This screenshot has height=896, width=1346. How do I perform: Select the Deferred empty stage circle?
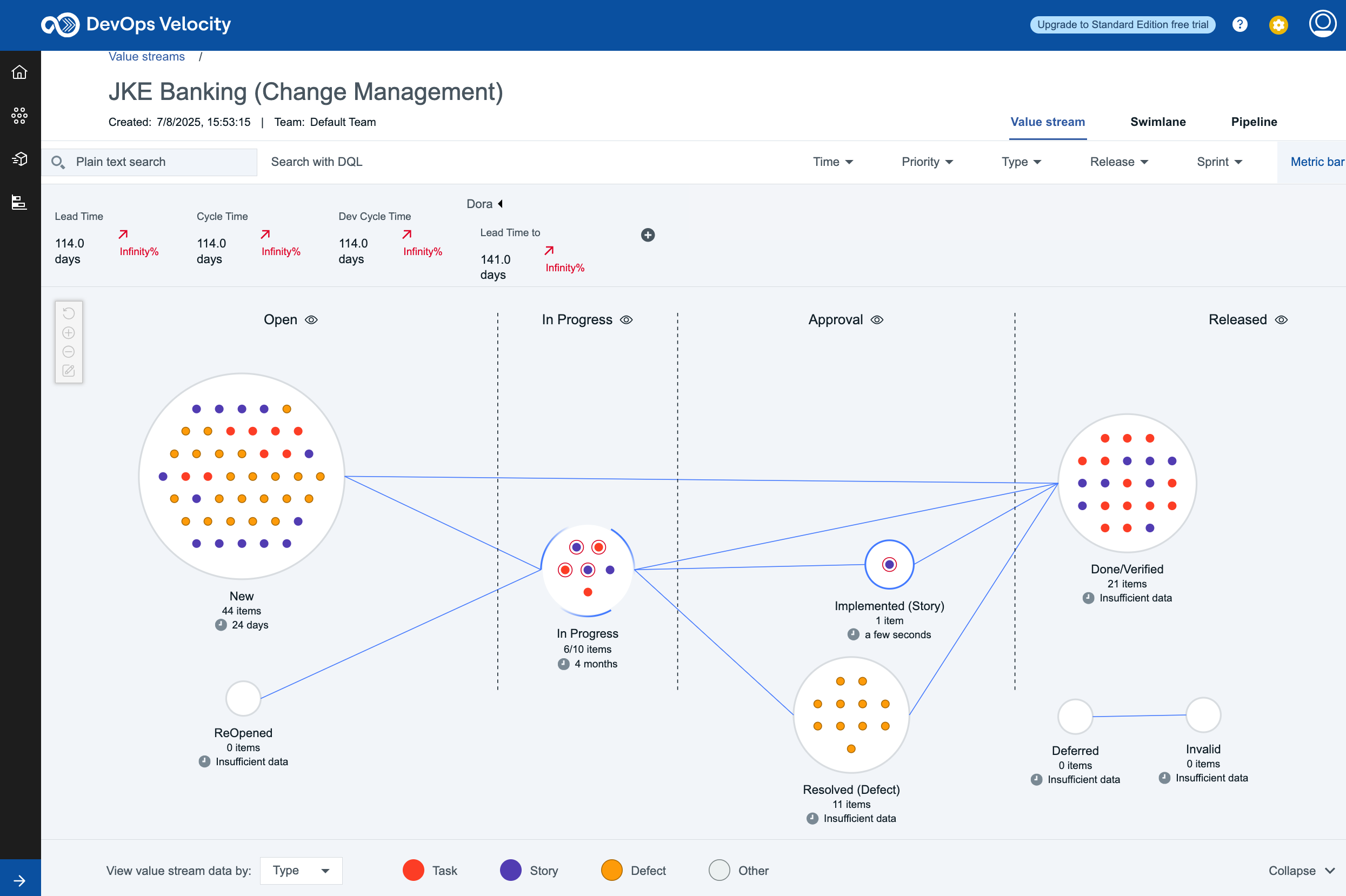[1075, 717]
